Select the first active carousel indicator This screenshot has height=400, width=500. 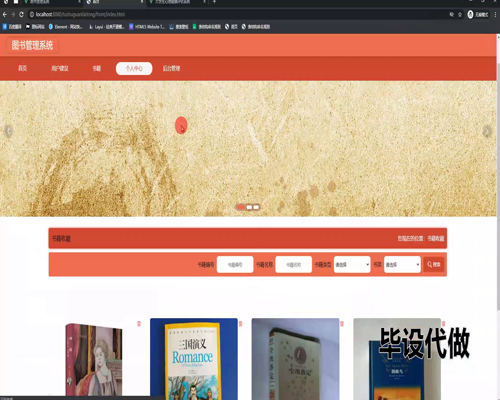pos(241,207)
